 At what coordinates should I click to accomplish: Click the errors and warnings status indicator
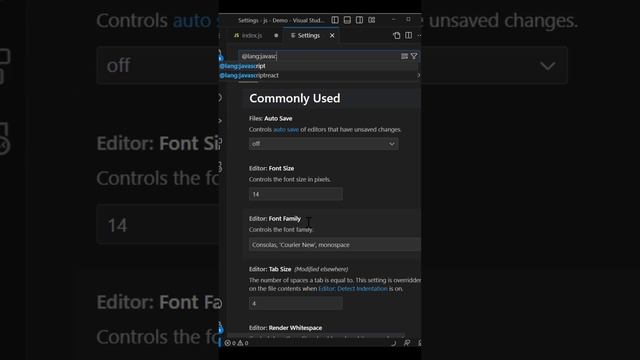237,343
